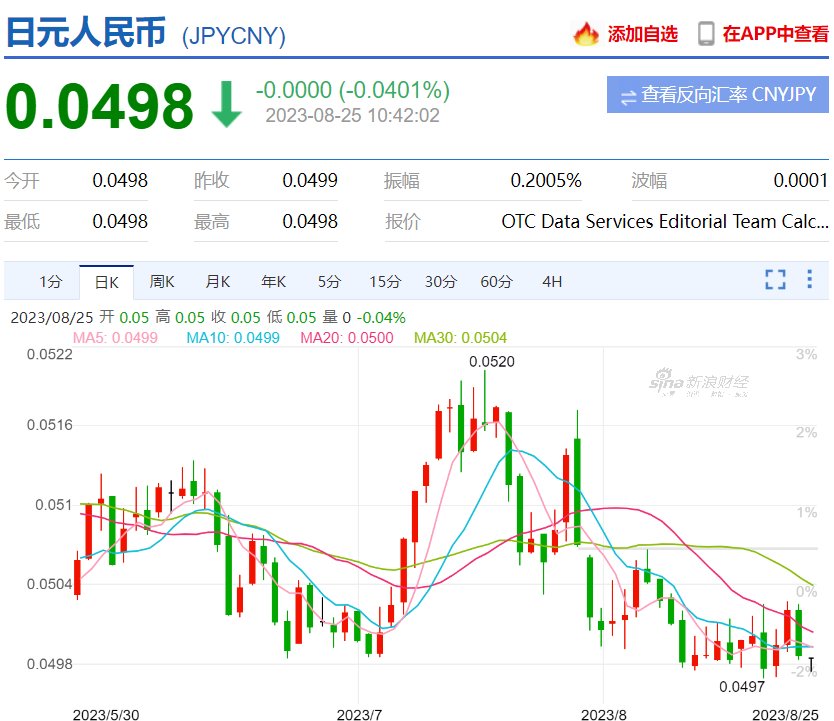This screenshot has width=834, height=721.
Task: Toggle fullscreen chart icon
Action: click(775, 279)
